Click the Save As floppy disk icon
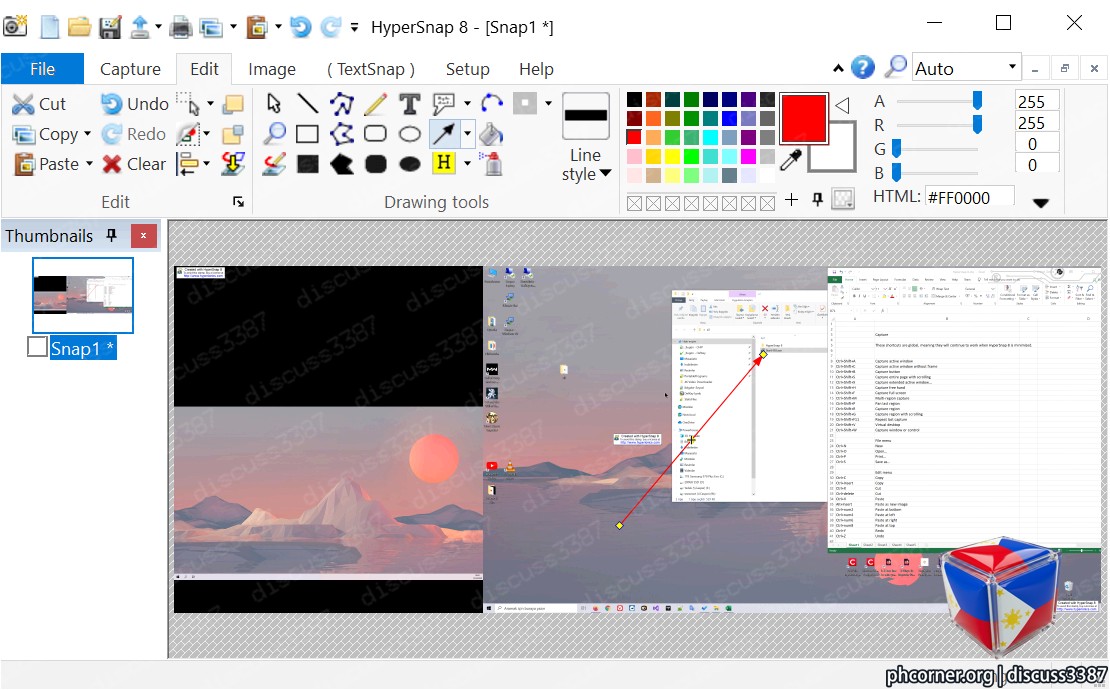The image size is (1110, 690). (x=110, y=27)
